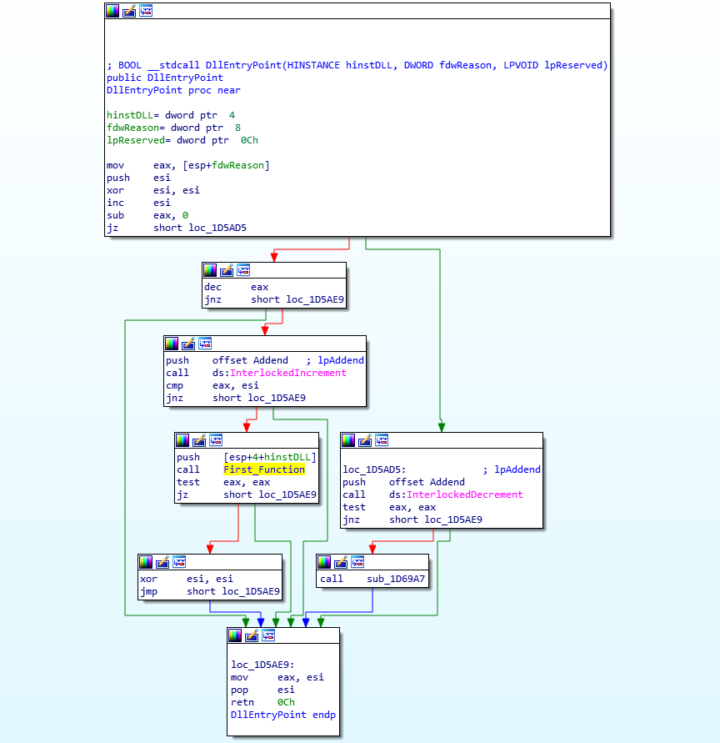Click group icon on 'call sub_1D69A7' block
The height and width of the screenshot is (743, 720).
click(x=357, y=562)
